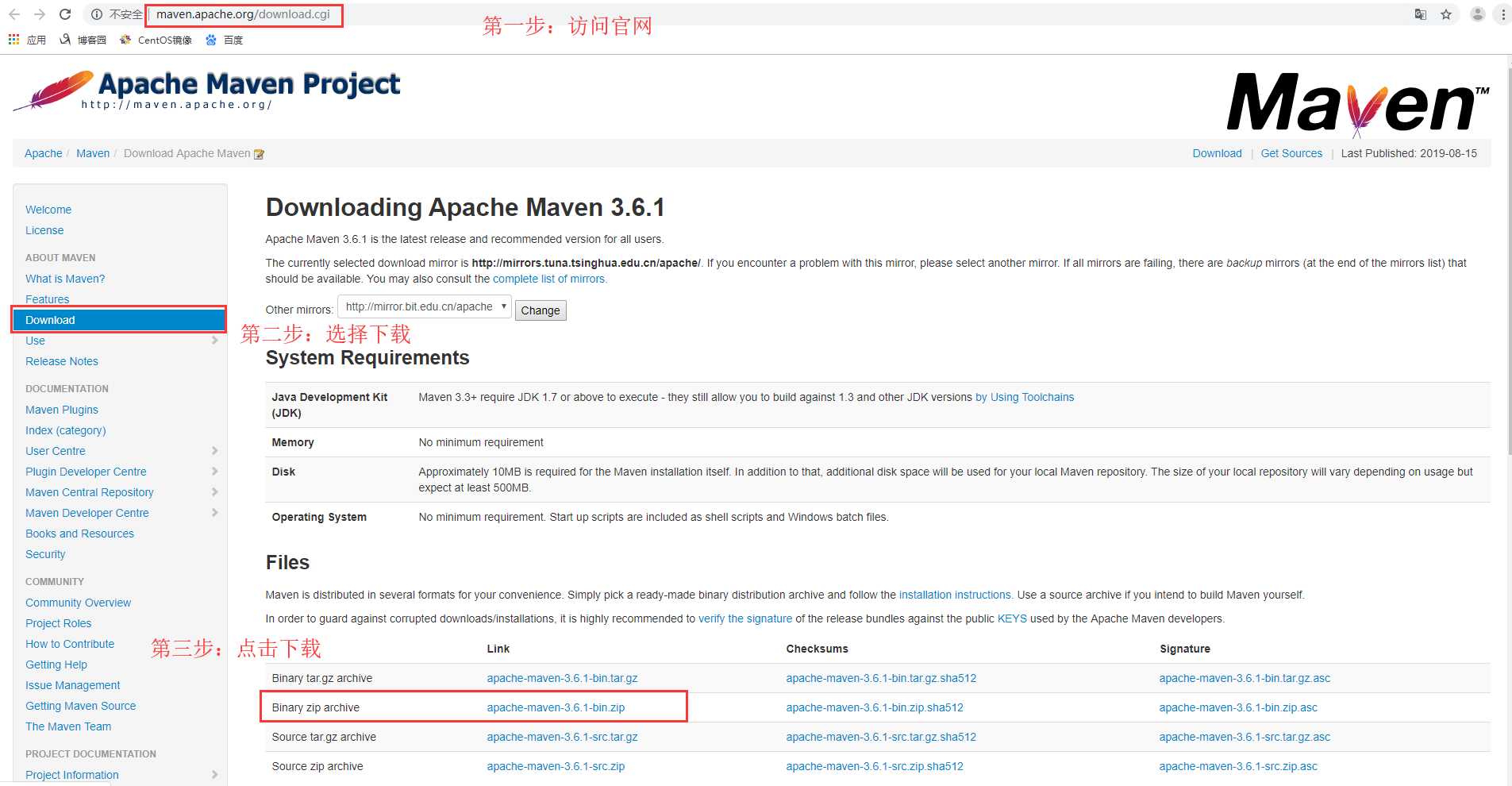Viewport: 1512px width, 786px height.
Task: Expand the Project Information chevron
Action: point(214,775)
